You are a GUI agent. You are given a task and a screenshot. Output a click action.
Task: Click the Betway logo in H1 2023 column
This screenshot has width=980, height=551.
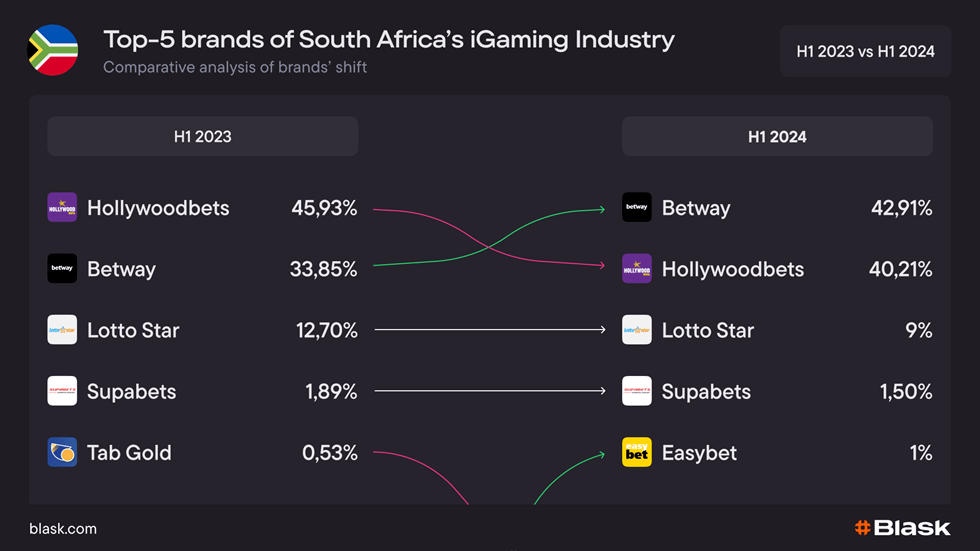(62, 269)
